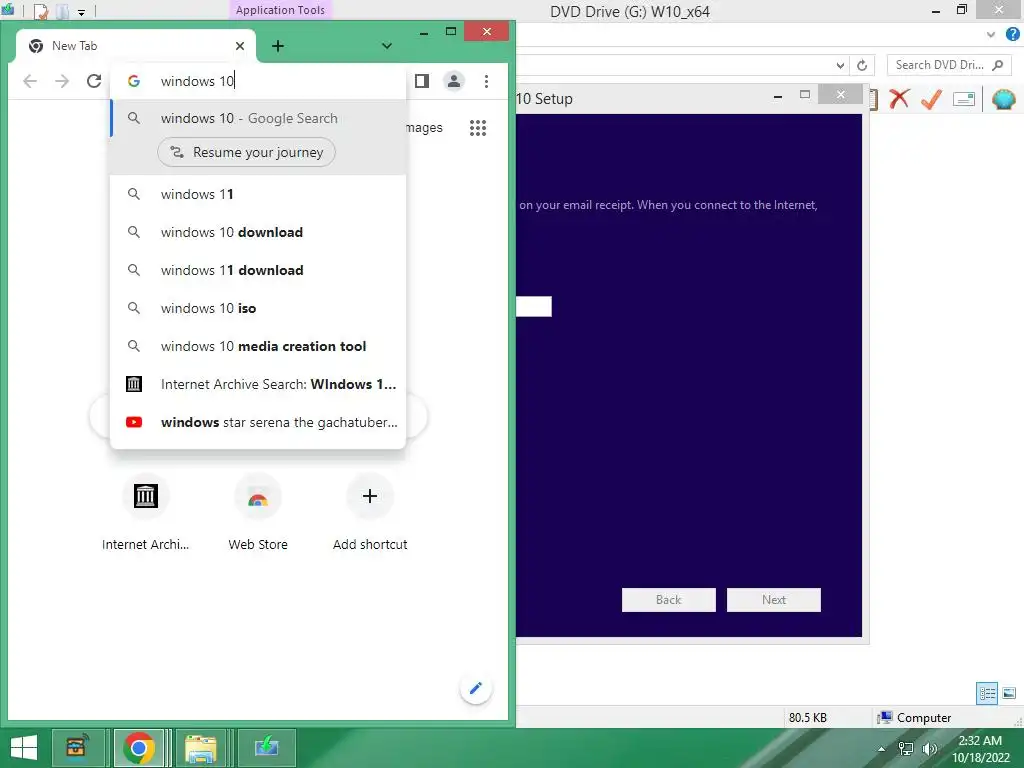
Task: Open the toolbox app on taskbar
Action: [x=78, y=748]
